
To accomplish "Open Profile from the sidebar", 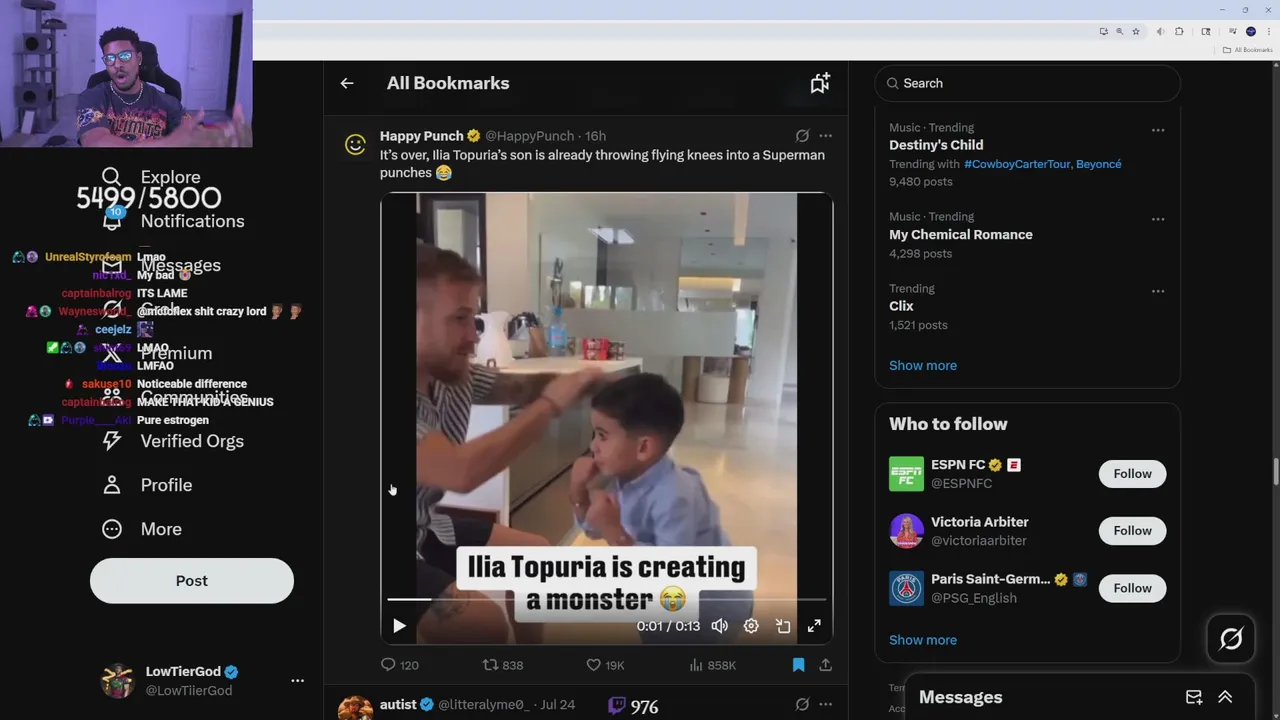I will click(x=147, y=485).
